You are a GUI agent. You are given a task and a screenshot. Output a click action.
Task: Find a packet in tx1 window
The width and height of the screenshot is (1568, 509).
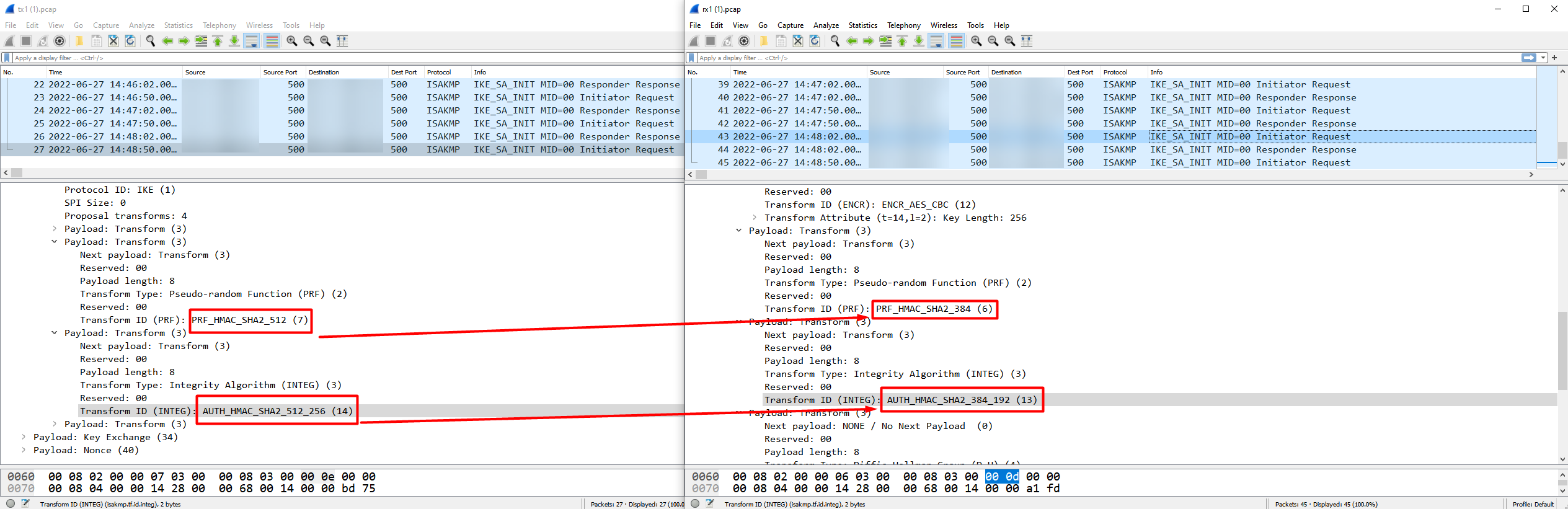[x=151, y=41]
